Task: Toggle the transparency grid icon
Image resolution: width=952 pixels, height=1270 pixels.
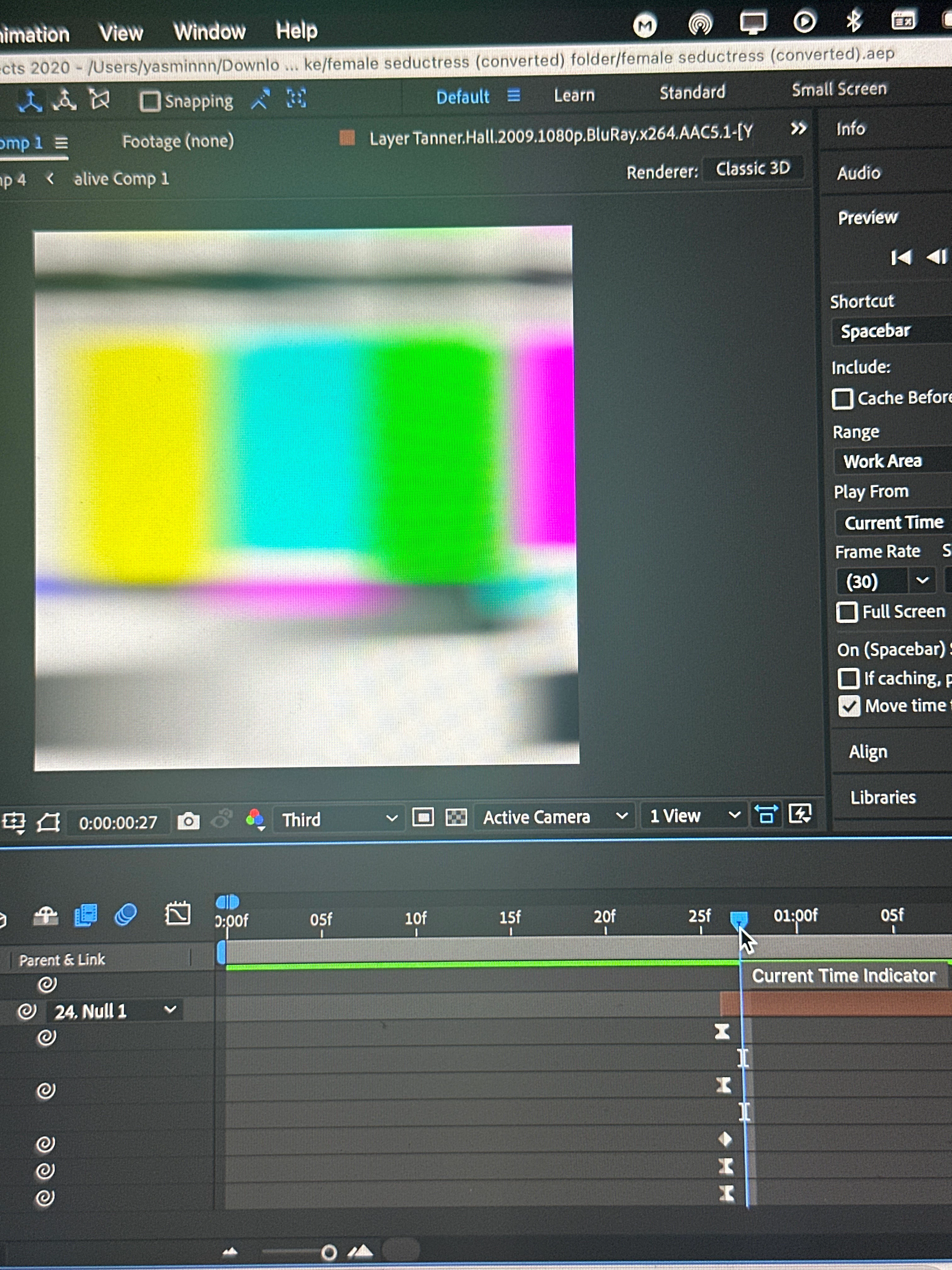Action: 456,817
